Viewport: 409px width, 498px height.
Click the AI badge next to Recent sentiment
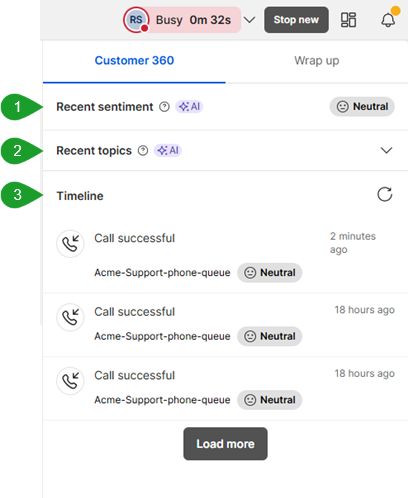tap(189, 107)
